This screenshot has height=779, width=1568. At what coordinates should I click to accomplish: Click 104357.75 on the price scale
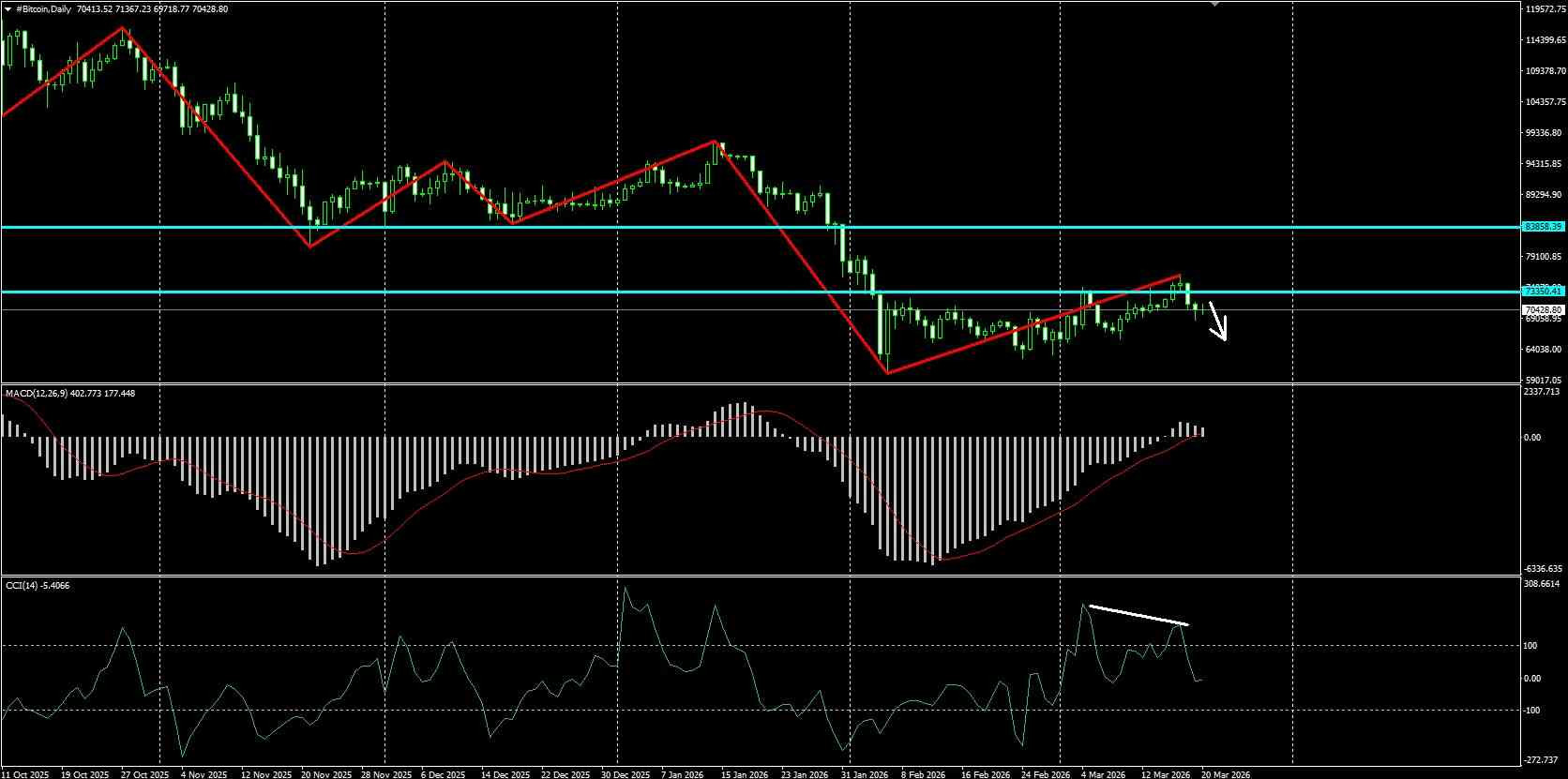click(x=1545, y=102)
